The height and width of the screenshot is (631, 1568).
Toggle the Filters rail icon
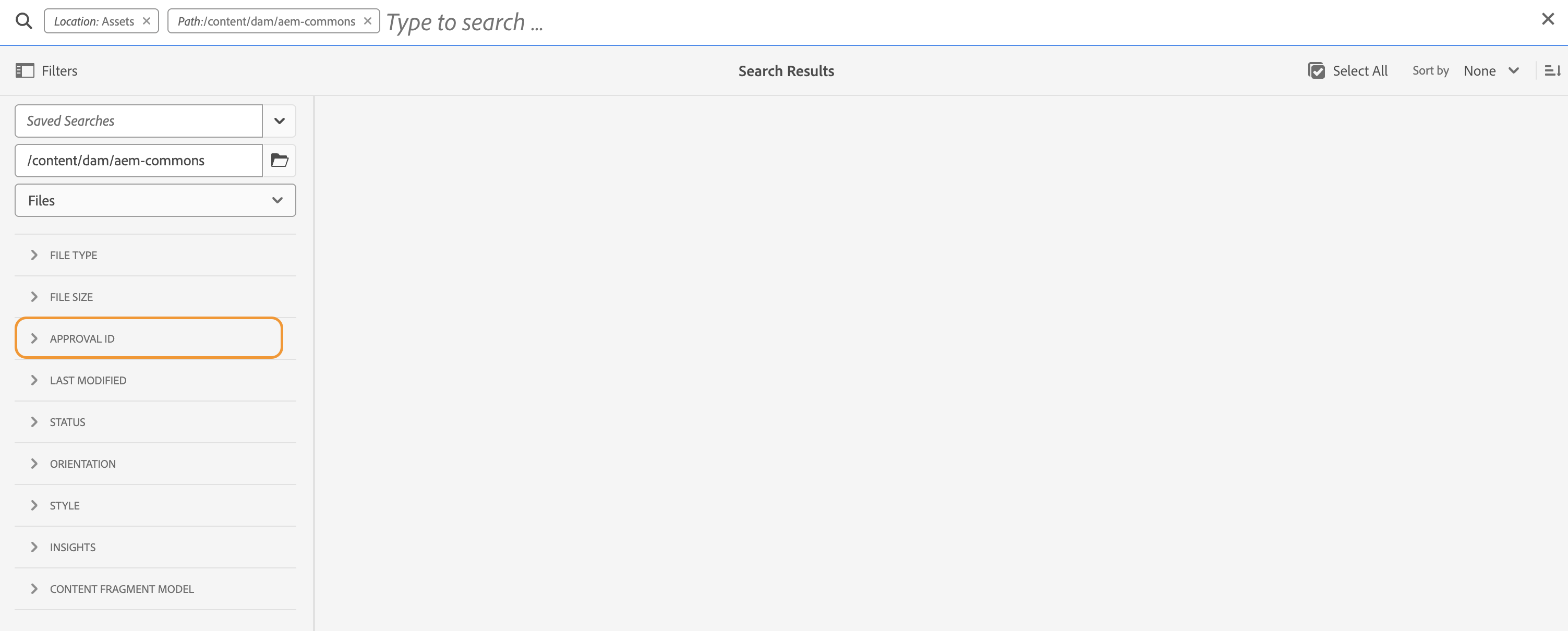[25, 70]
